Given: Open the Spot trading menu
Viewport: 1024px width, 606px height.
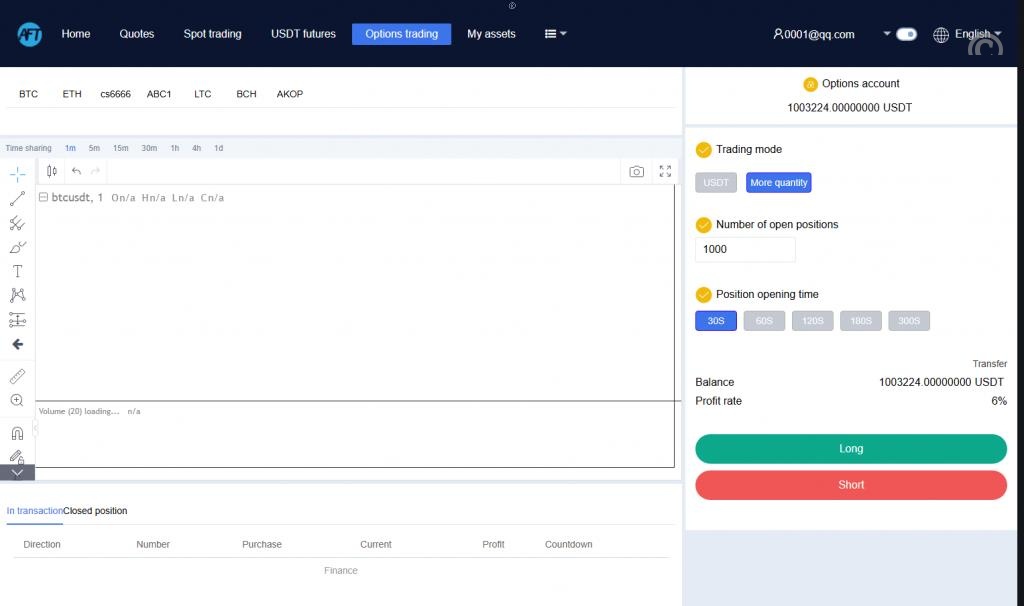Looking at the screenshot, I should pyautogui.click(x=212, y=34).
